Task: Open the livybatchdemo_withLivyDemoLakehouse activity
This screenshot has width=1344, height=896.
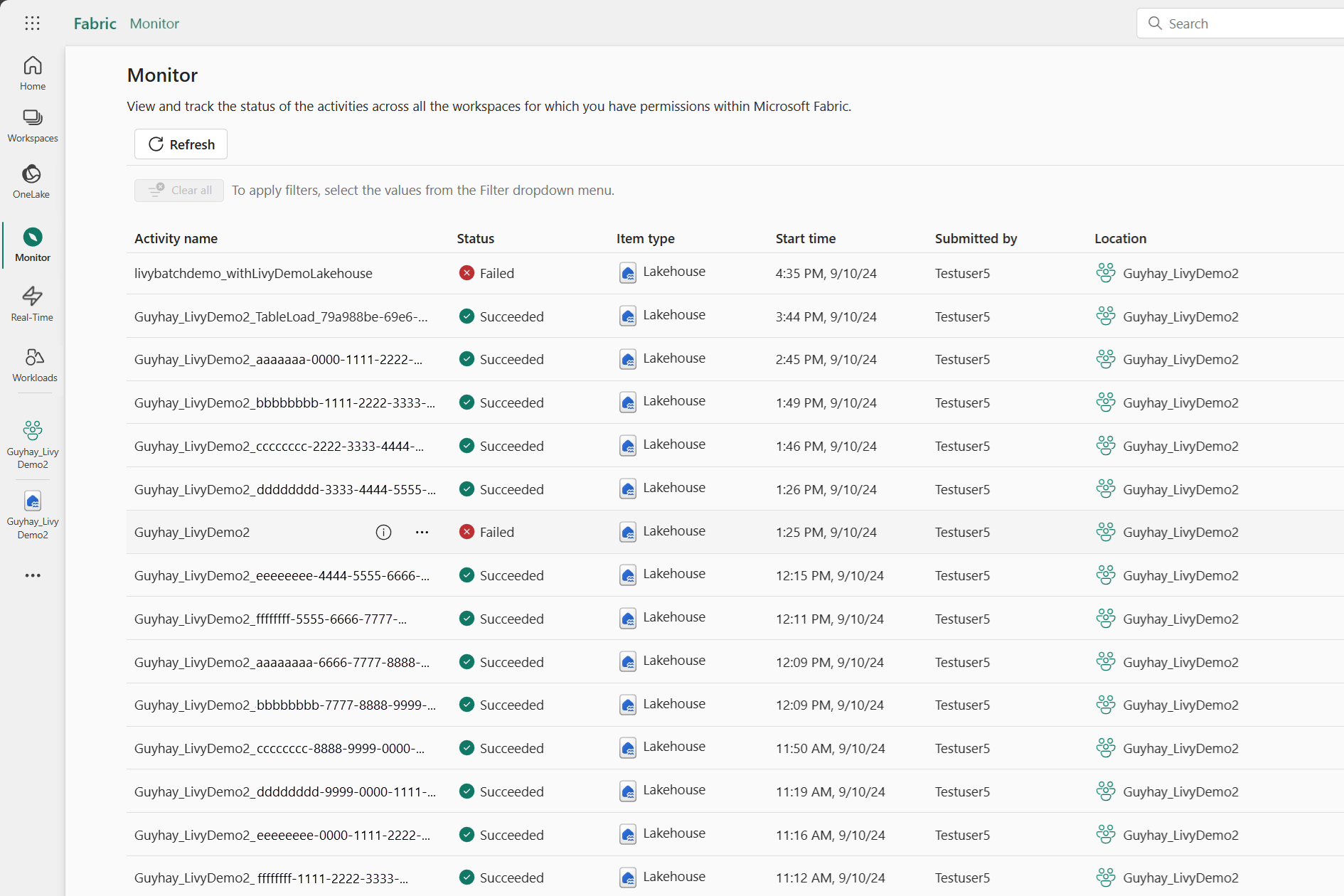Action: coord(253,274)
